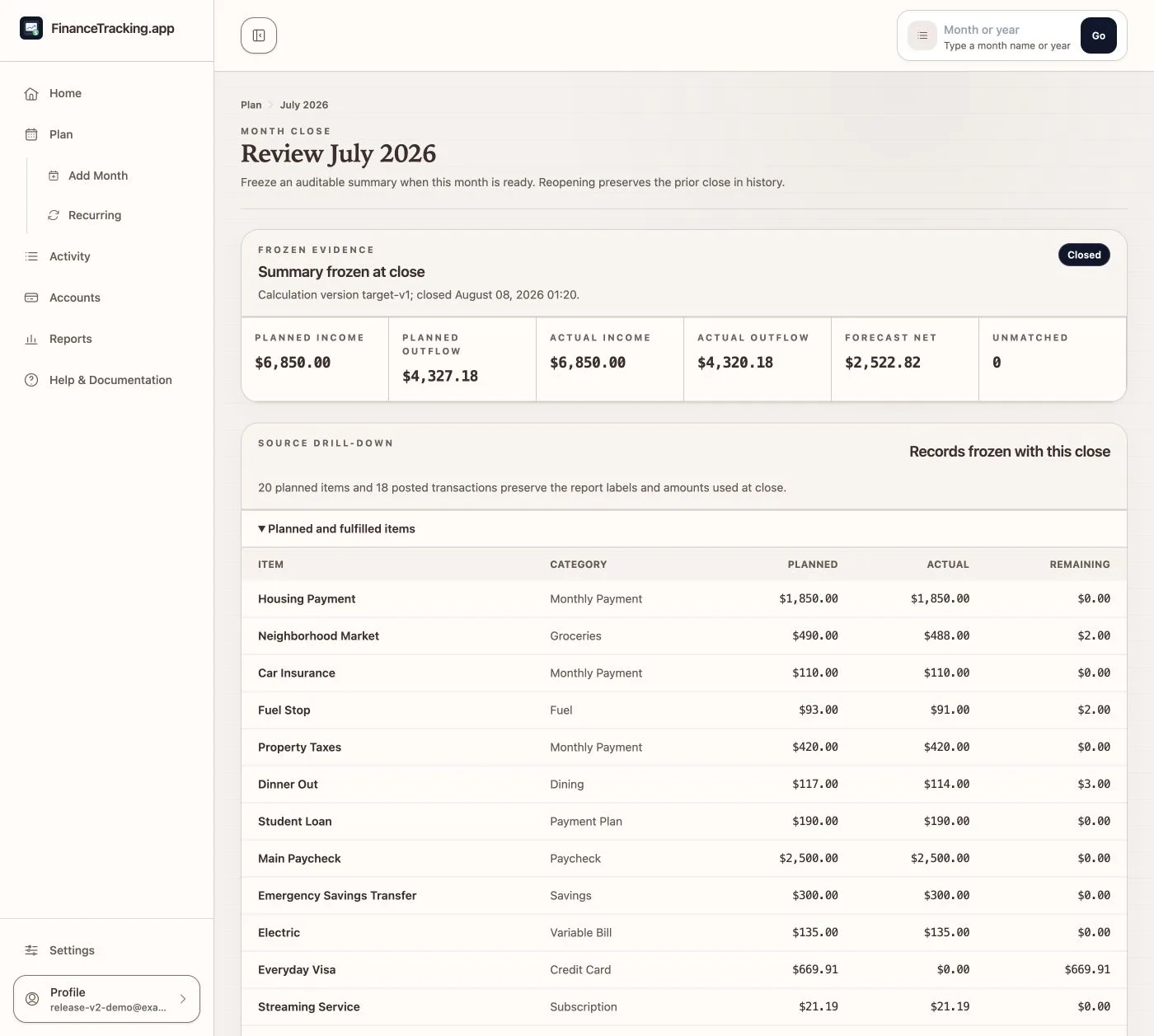Select the Actual Outflow $4,320.18 value
The width and height of the screenshot is (1154, 1036).
735,363
